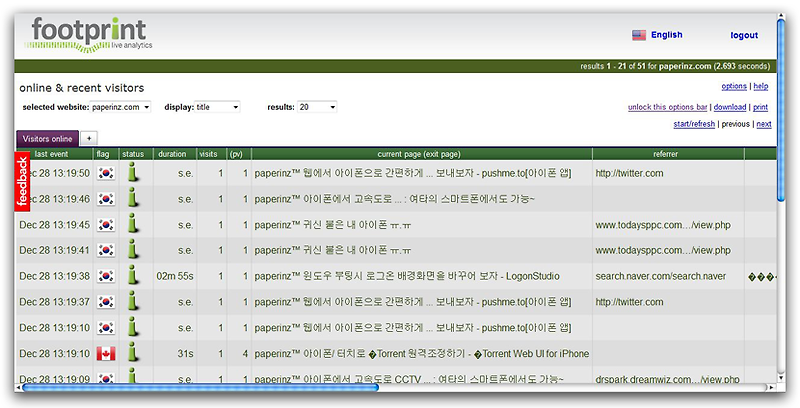Click the US flag language icon
The height and width of the screenshot is (408, 800).
pos(639,35)
